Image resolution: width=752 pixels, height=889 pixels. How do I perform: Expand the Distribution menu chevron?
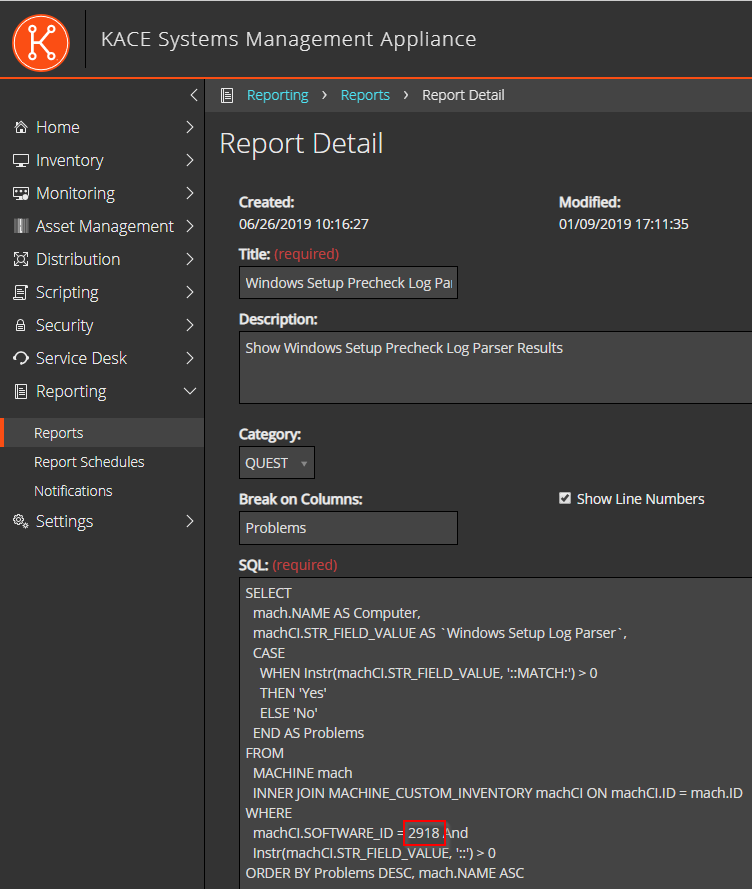[x=190, y=259]
